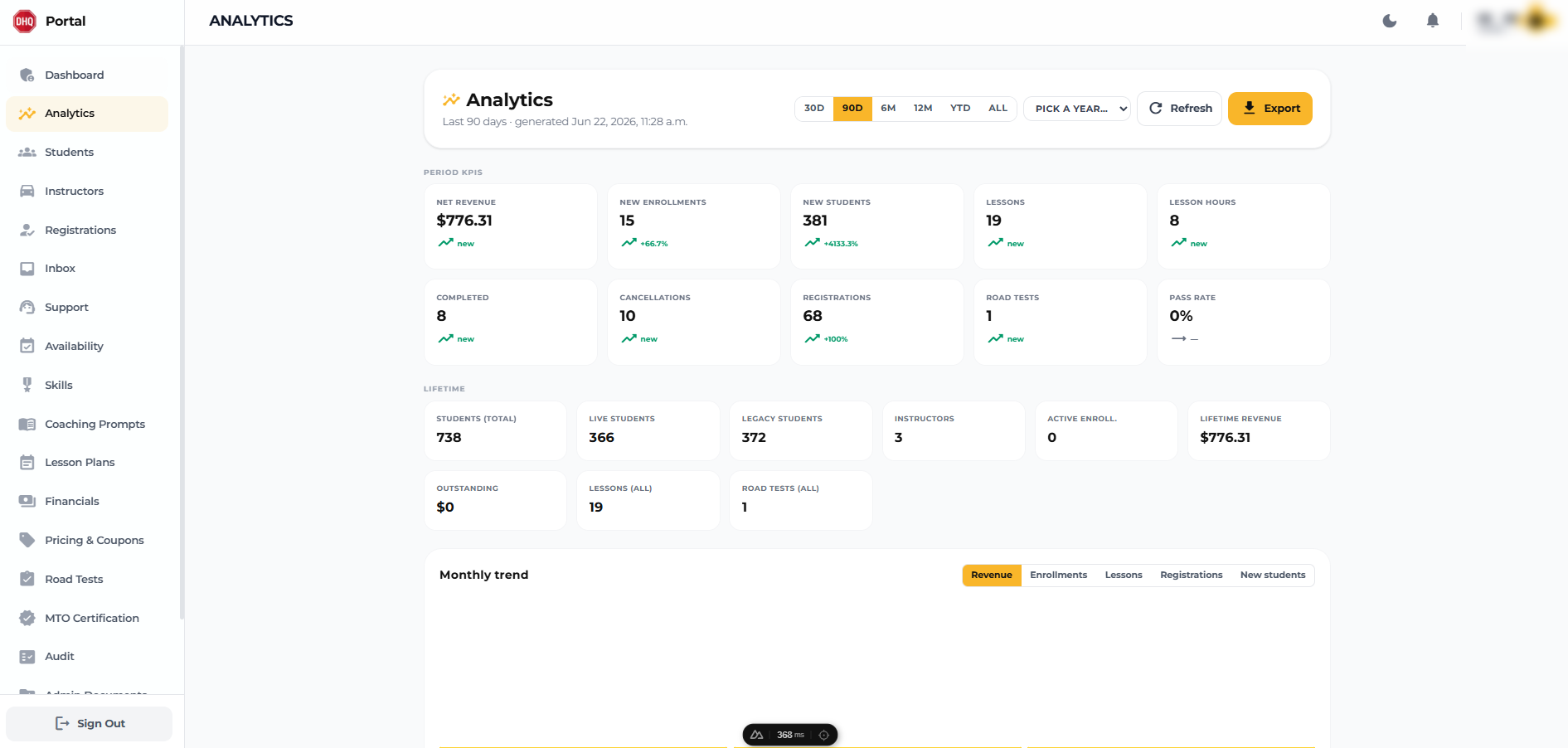Click the Lesson Hours KPI card
Image resolution: width=1568 pixels, height=748 pixels.
click(1244, 226)
